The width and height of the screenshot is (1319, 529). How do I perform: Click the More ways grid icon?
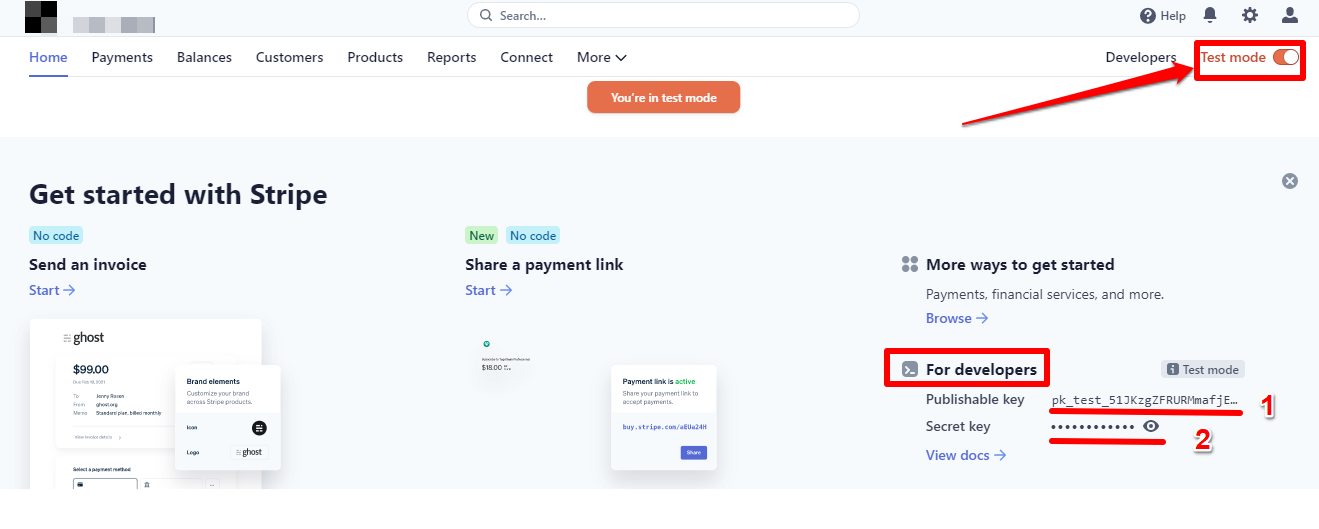click(910, 265)
